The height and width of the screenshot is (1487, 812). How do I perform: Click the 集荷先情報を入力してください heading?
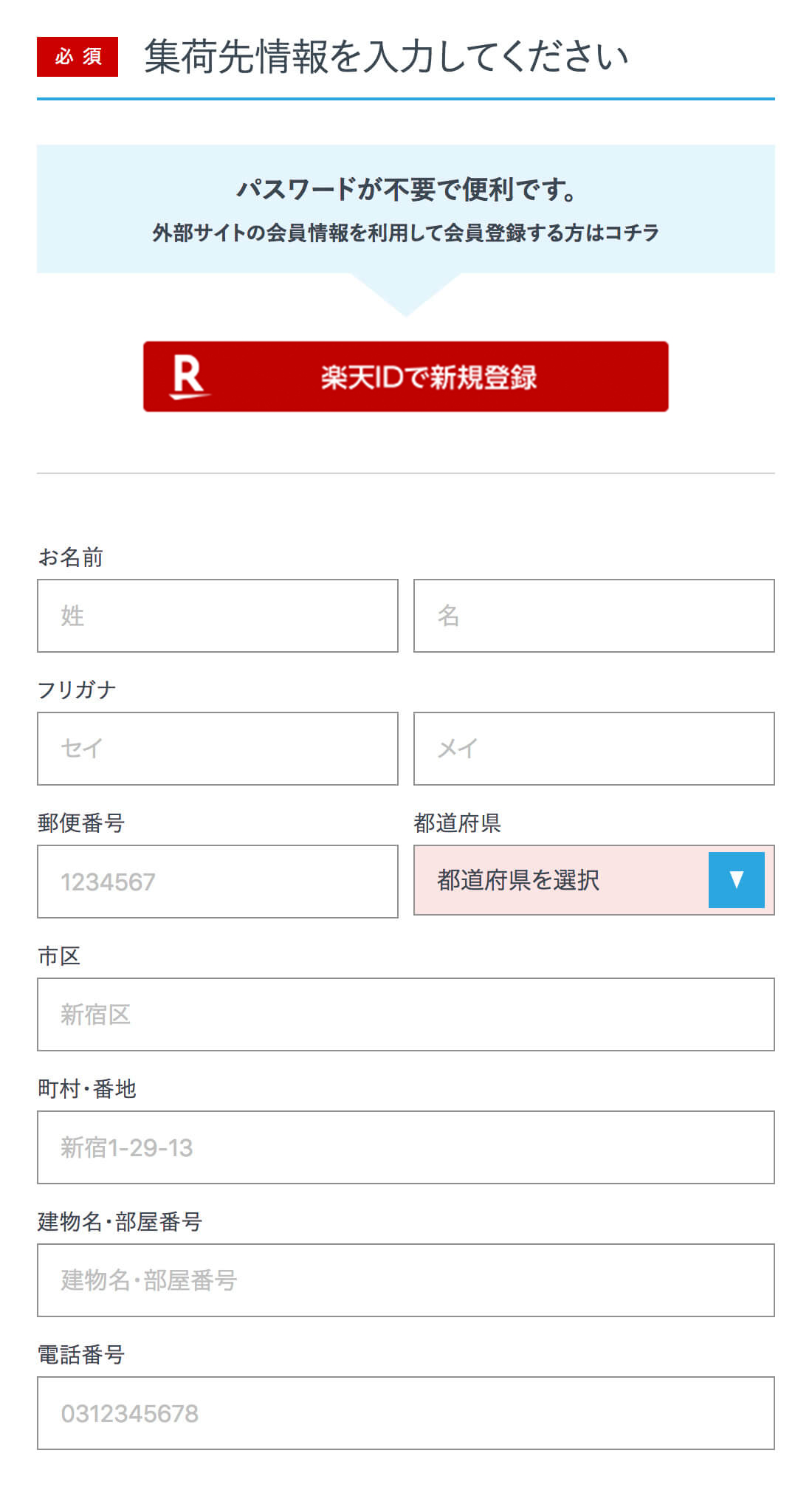coord(385,57)
